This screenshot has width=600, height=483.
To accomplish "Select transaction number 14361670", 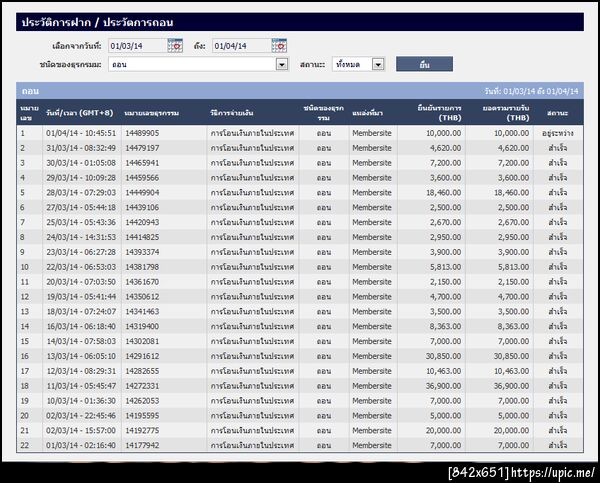I will pyautogui.click(x=142, y=282).
